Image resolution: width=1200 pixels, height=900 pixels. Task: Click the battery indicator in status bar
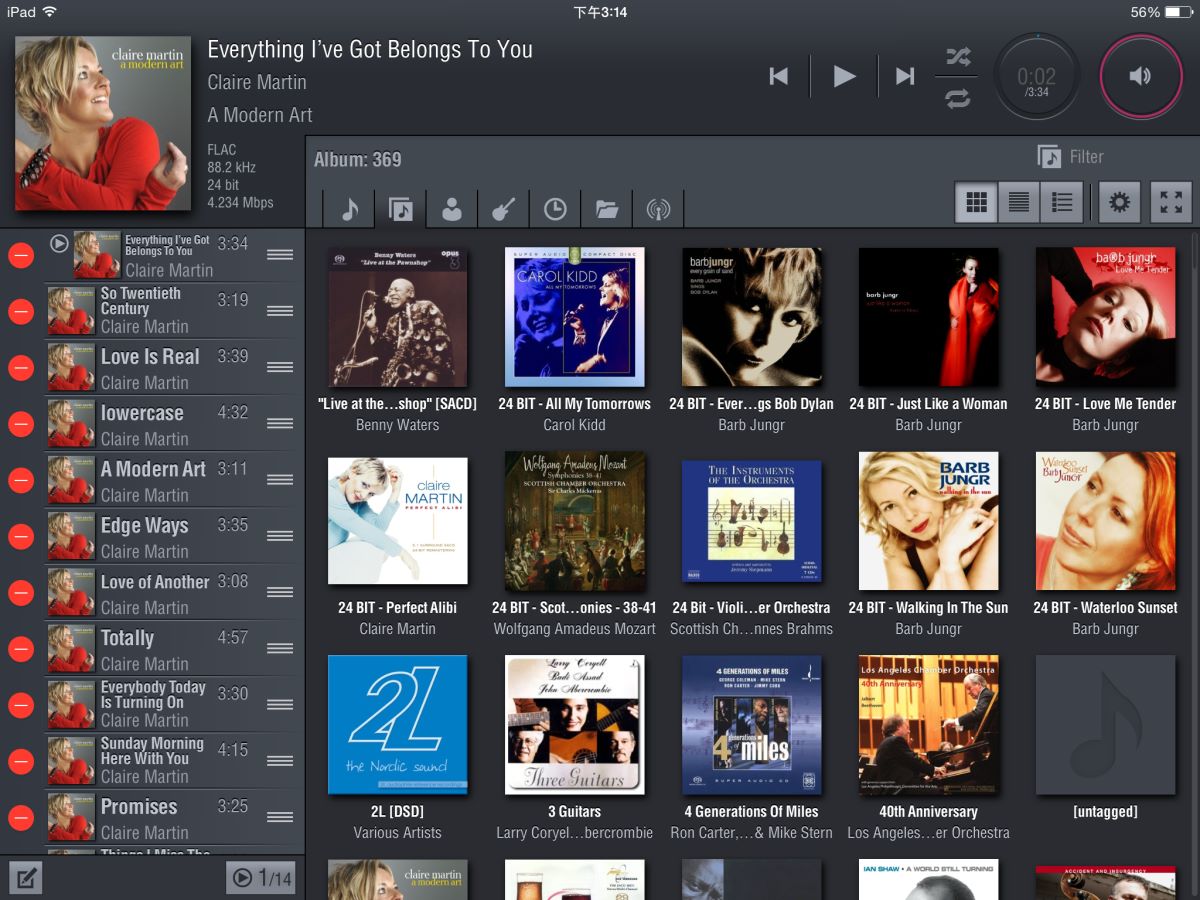[x=1179, y=12]
